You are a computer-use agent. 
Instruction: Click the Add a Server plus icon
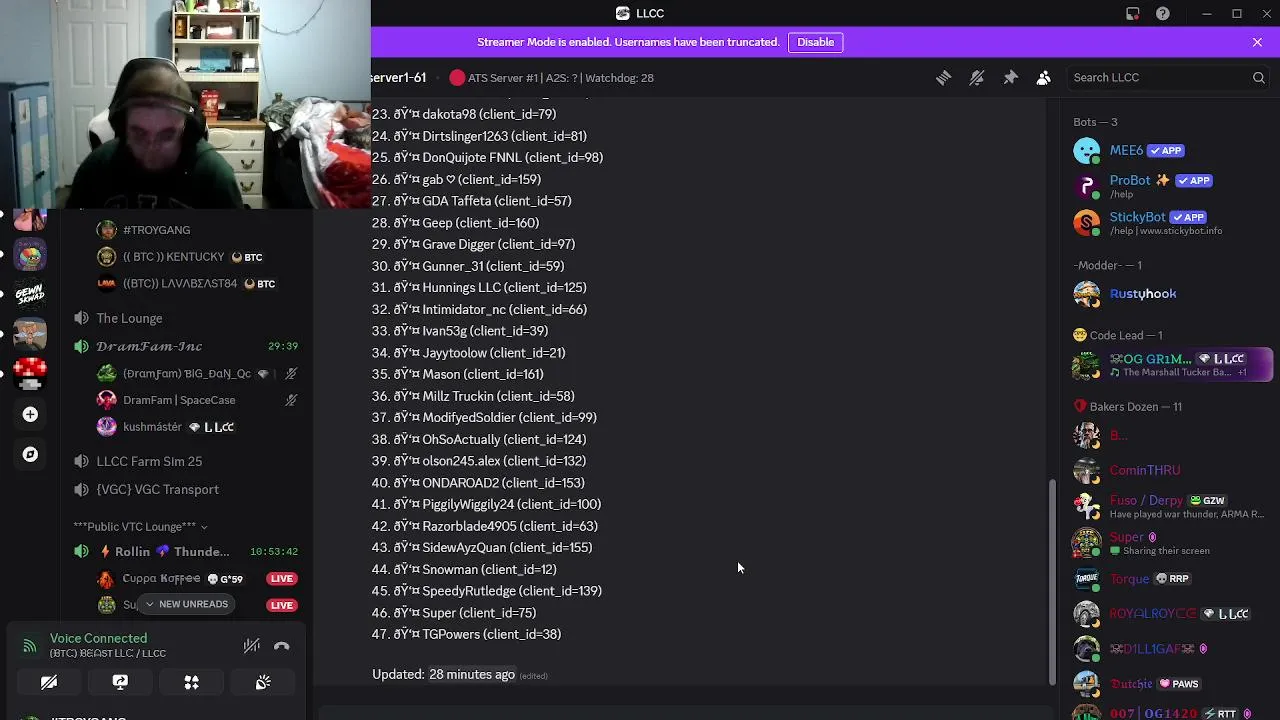tap(30, 414)
